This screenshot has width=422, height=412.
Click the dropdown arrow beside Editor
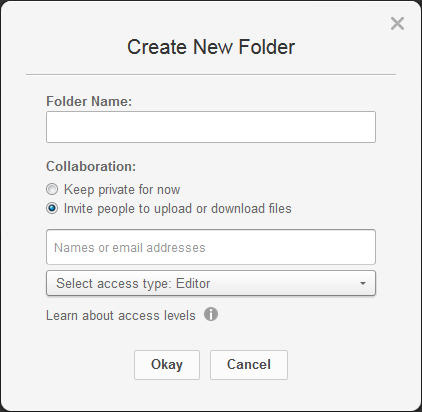pyautogui.click(x=363, y=283)
